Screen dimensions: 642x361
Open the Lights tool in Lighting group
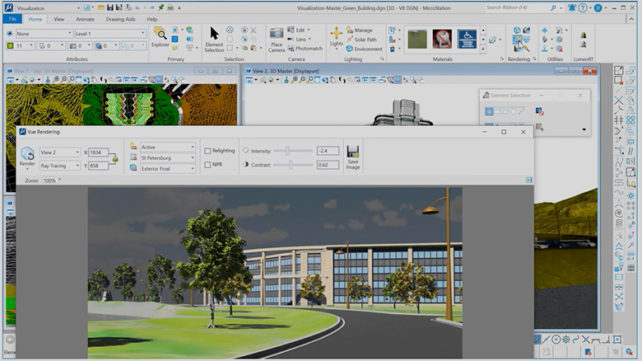tap(336, 33)
